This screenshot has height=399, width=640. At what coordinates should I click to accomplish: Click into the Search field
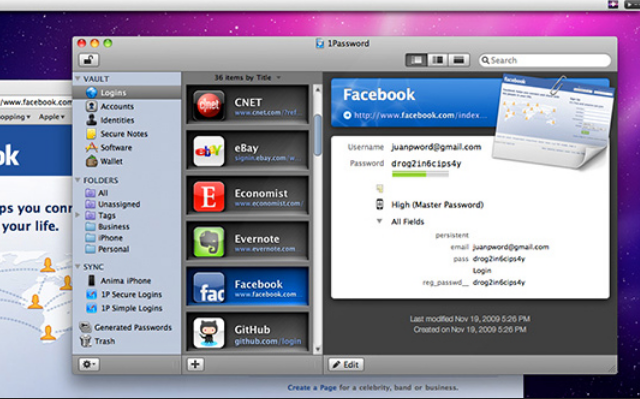pyautogui.click(x=545, y=60)
